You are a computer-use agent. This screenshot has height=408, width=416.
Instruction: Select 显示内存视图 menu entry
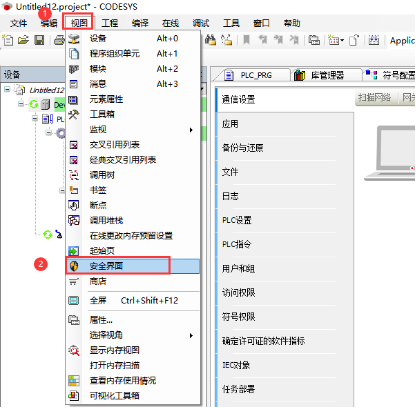pyautogui.click(x=133, y=350)
